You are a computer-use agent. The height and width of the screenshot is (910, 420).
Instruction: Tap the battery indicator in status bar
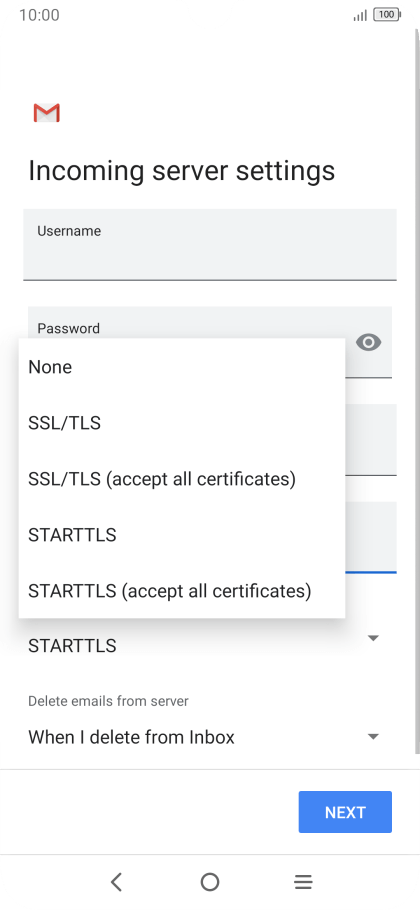(387, 15)
